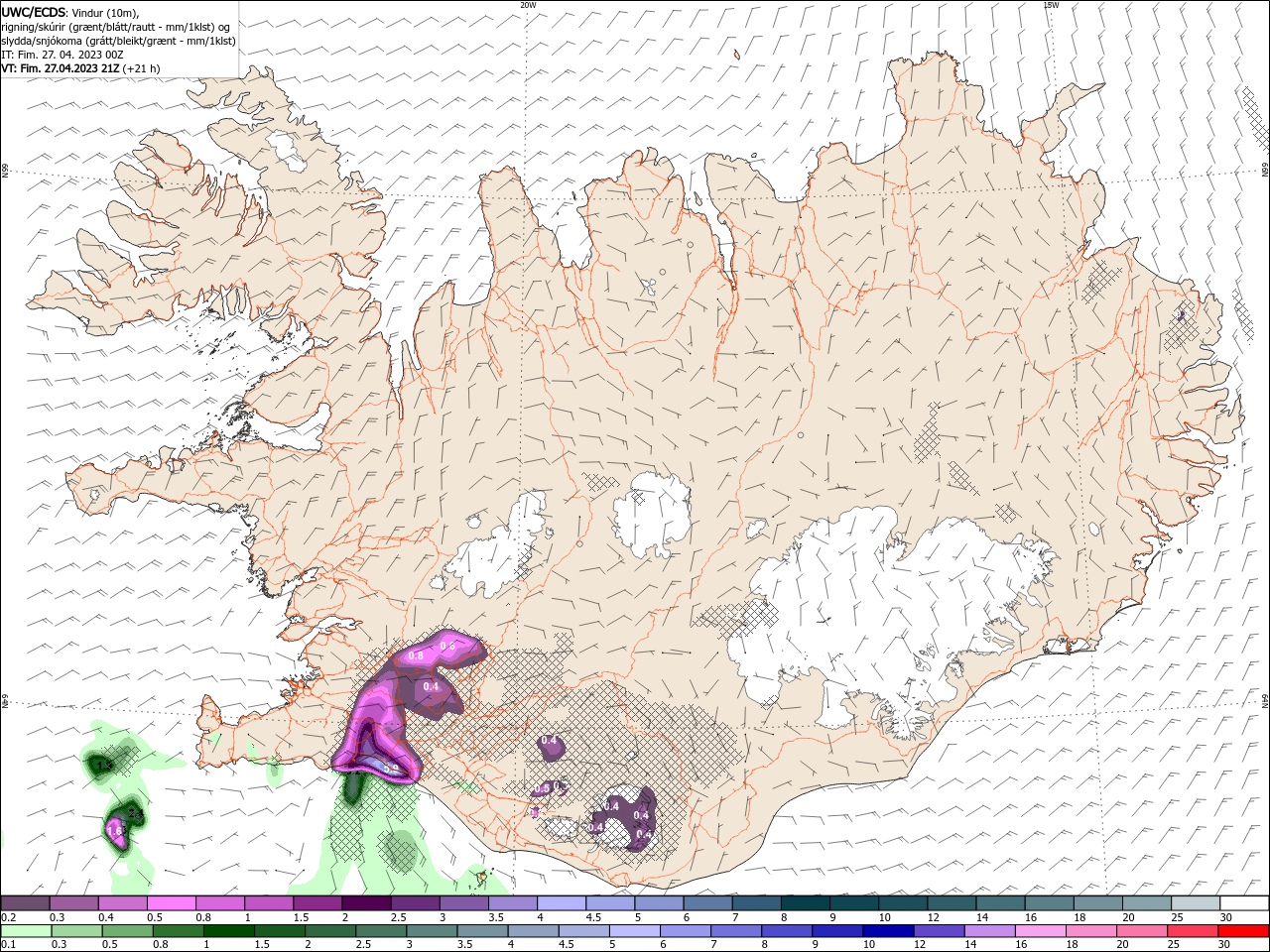Select the crimson 25 swatch in bottom legend

click(x=1192, y=931)
